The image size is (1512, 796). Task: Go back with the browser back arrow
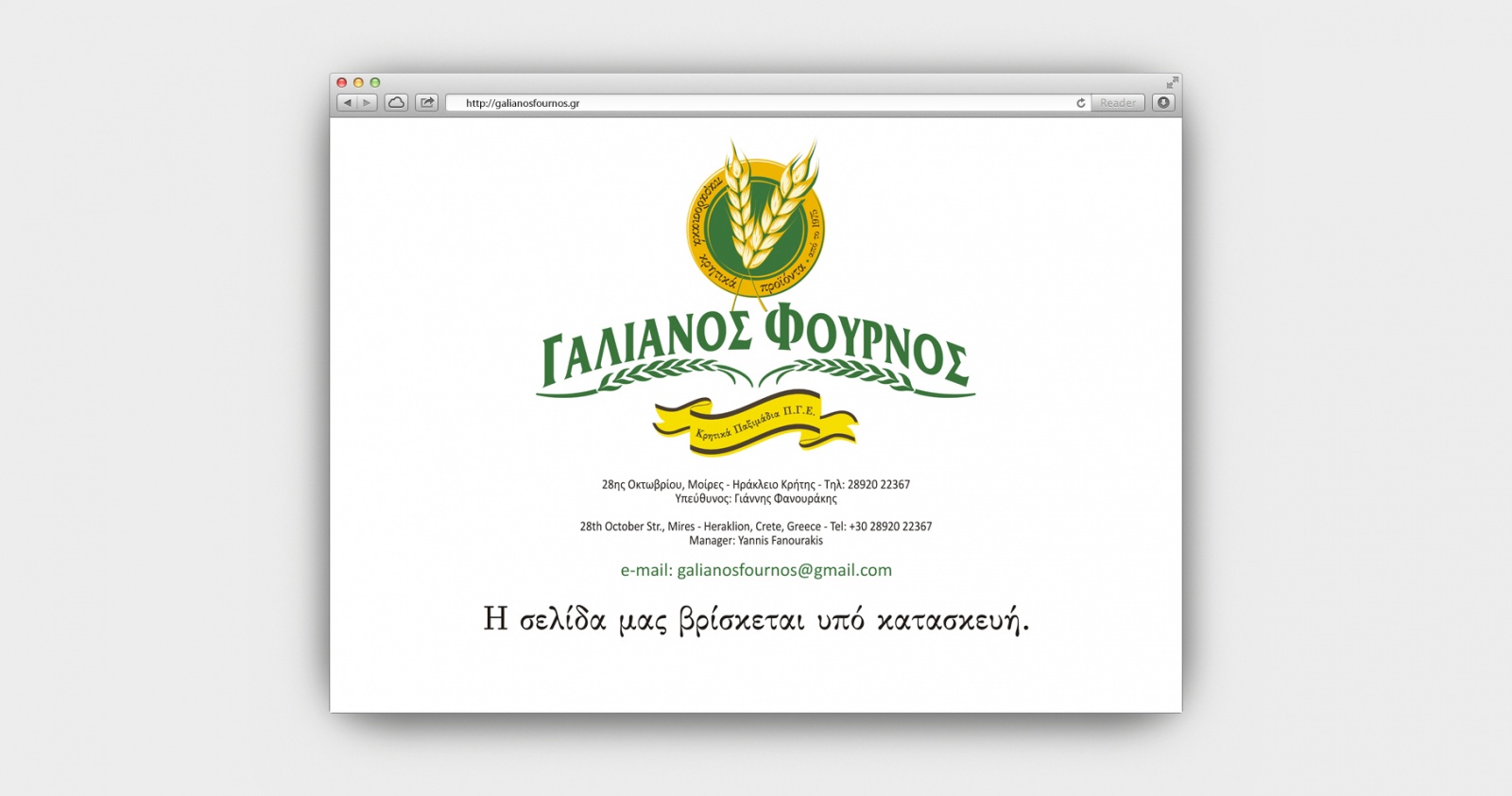tap(347, 102)
